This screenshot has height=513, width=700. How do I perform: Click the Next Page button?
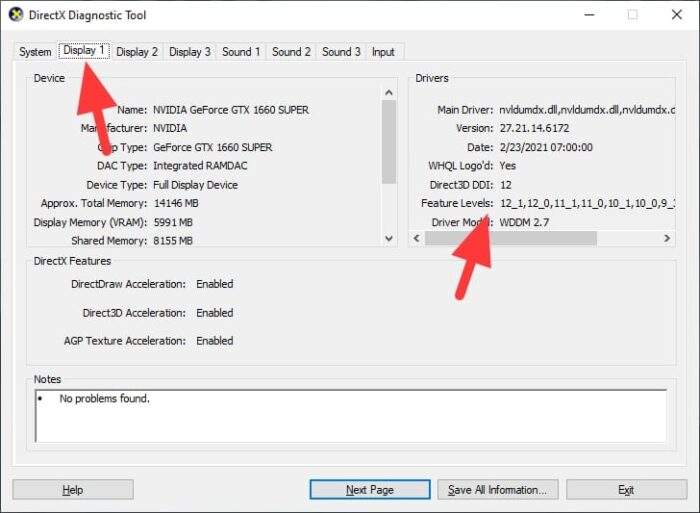370,490
